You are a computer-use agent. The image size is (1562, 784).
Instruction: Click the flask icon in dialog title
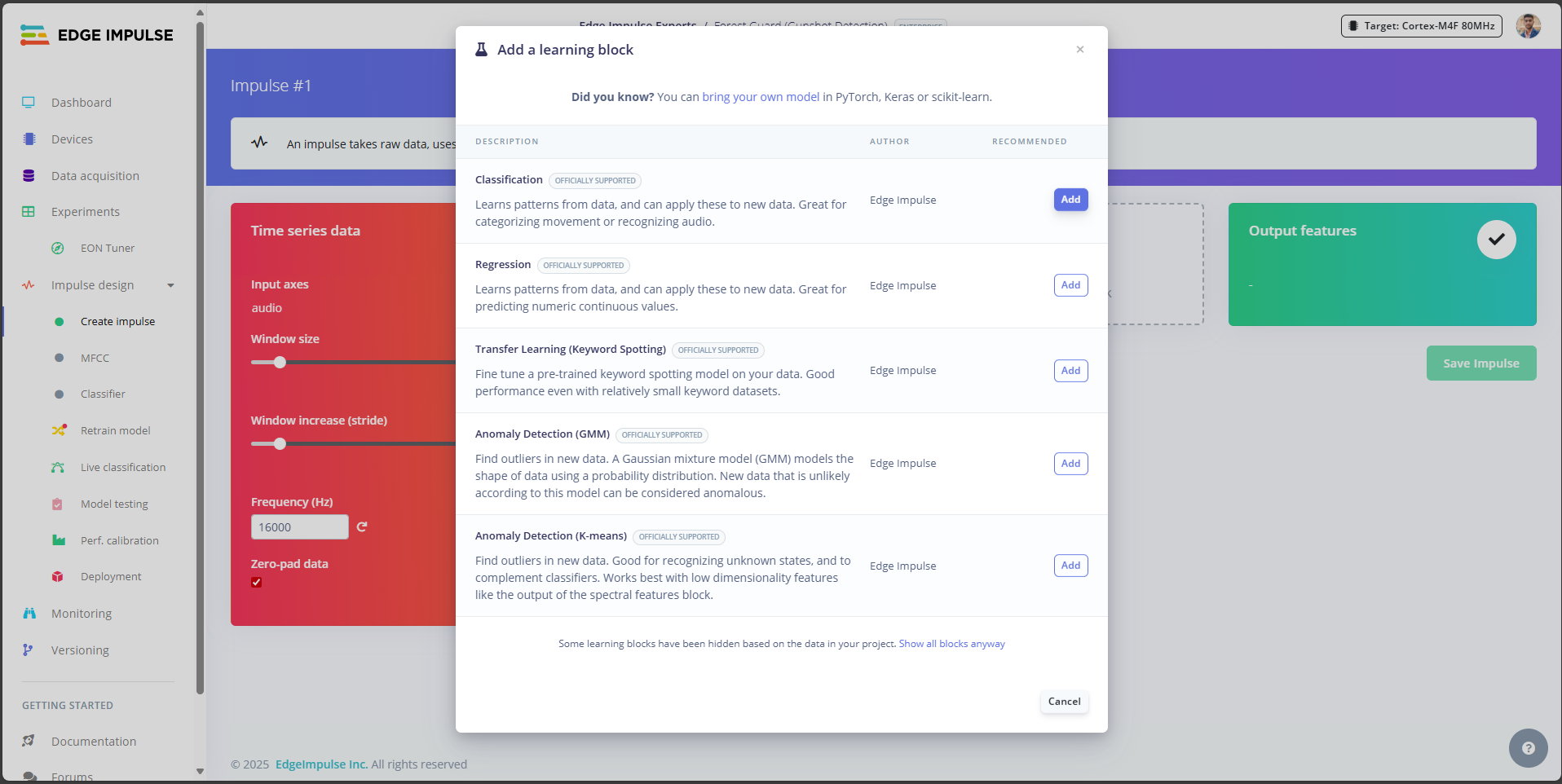click(x=481, y=50)
